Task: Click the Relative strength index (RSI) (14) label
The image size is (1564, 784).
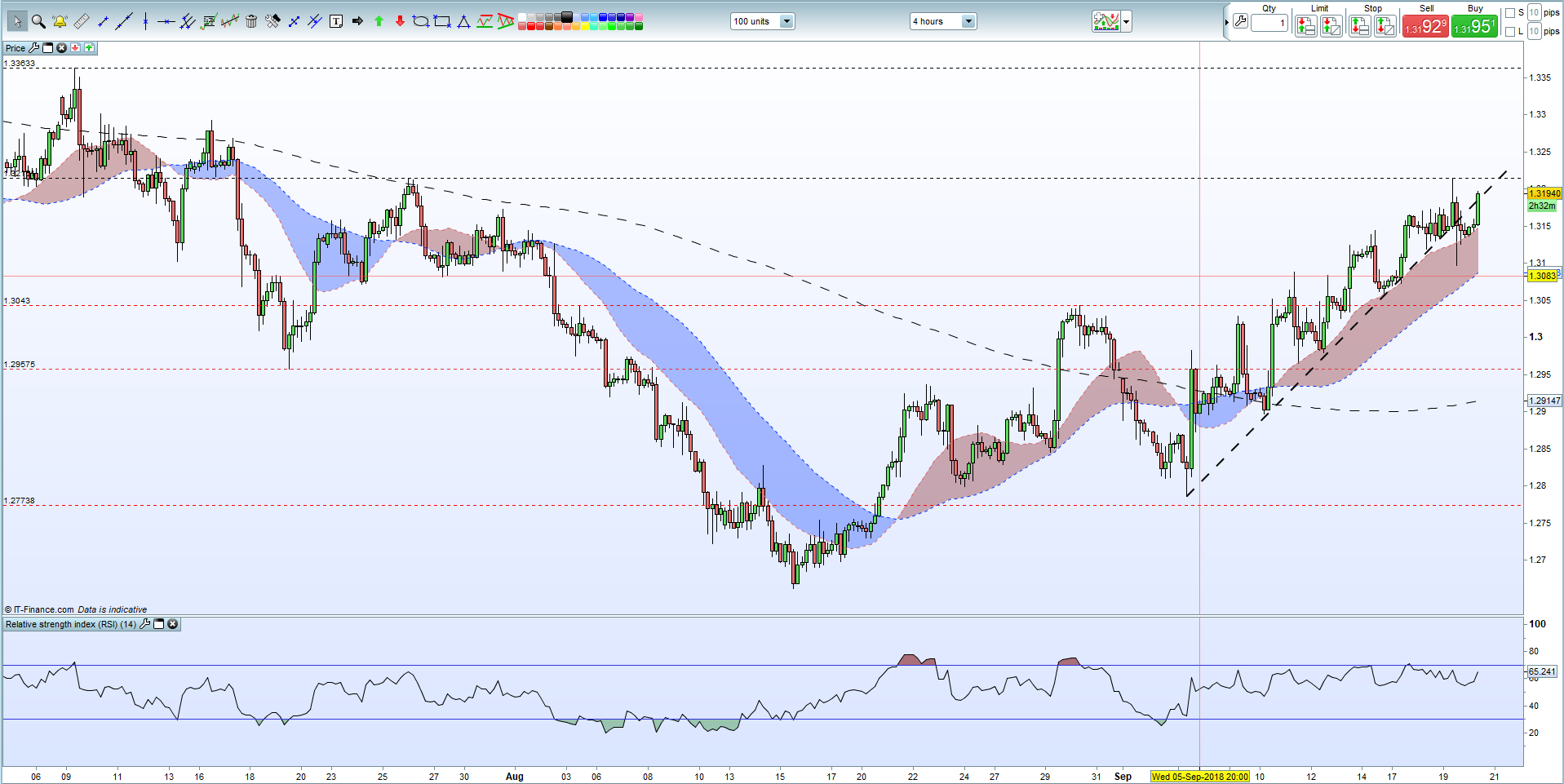Action: coord(71,624)
